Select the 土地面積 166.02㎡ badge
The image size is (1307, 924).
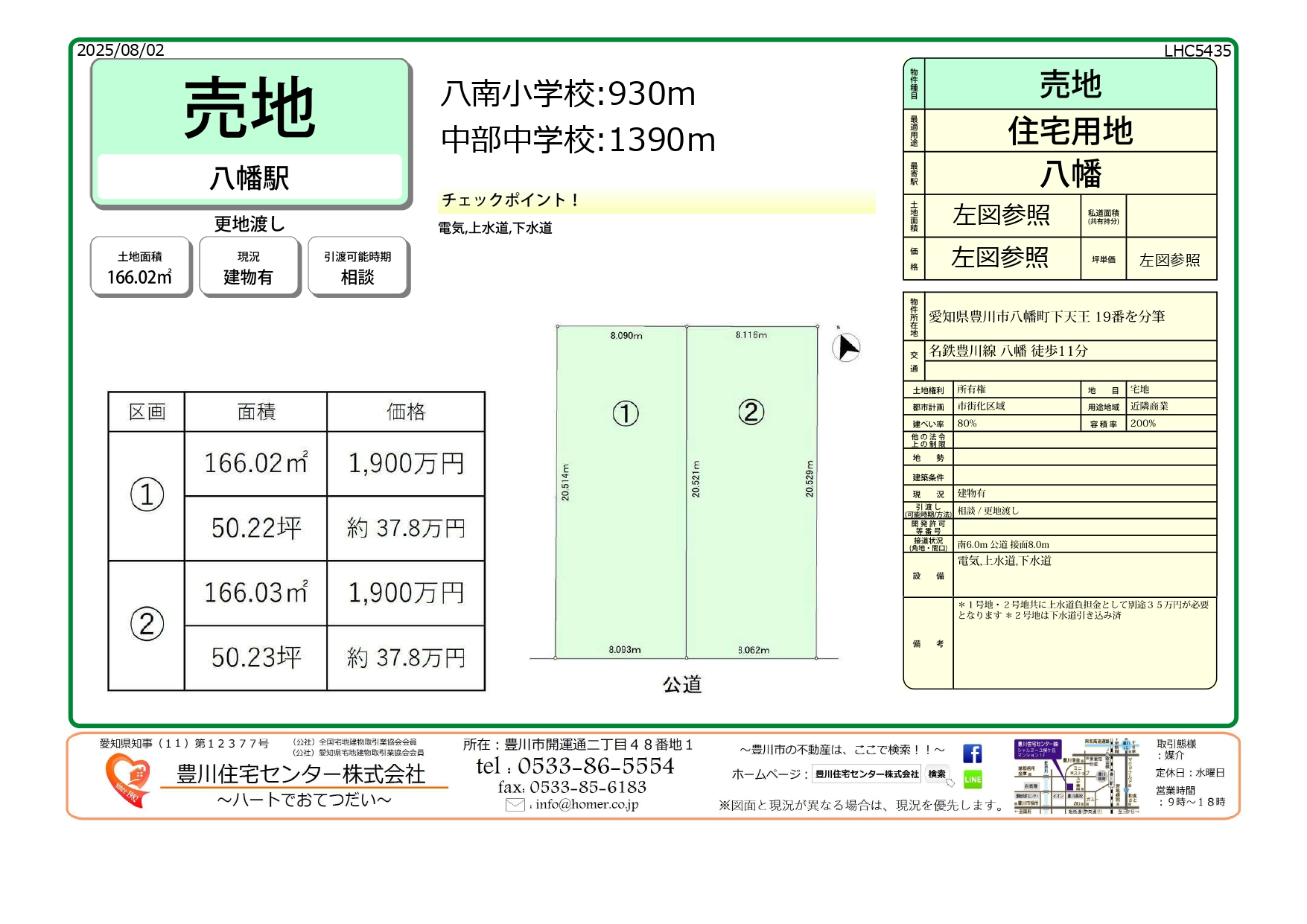click(140, 267)
